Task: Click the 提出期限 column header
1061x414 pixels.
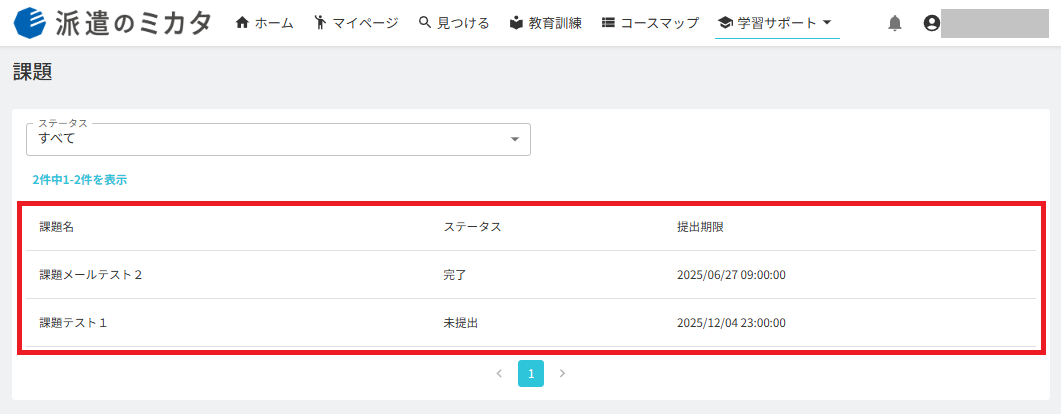Action: 700,227
